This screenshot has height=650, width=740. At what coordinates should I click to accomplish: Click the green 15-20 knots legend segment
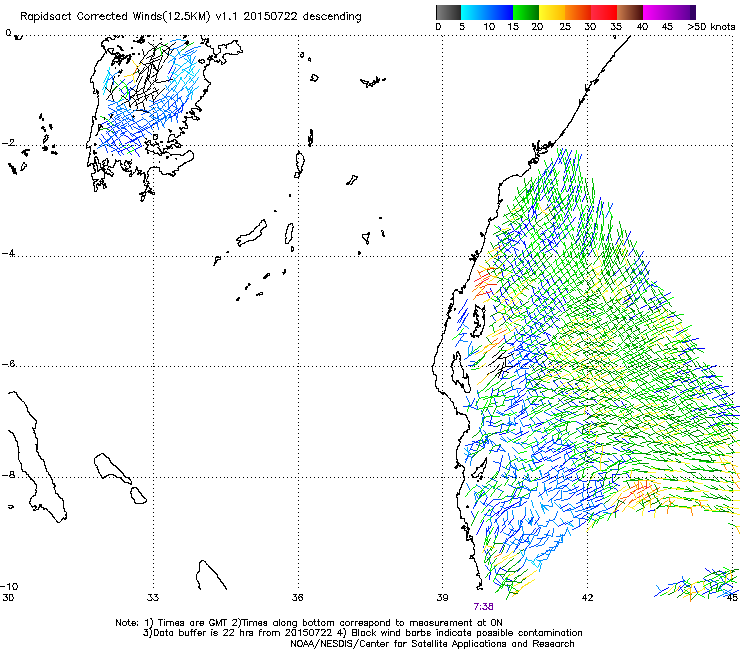[x=526, y=12]
